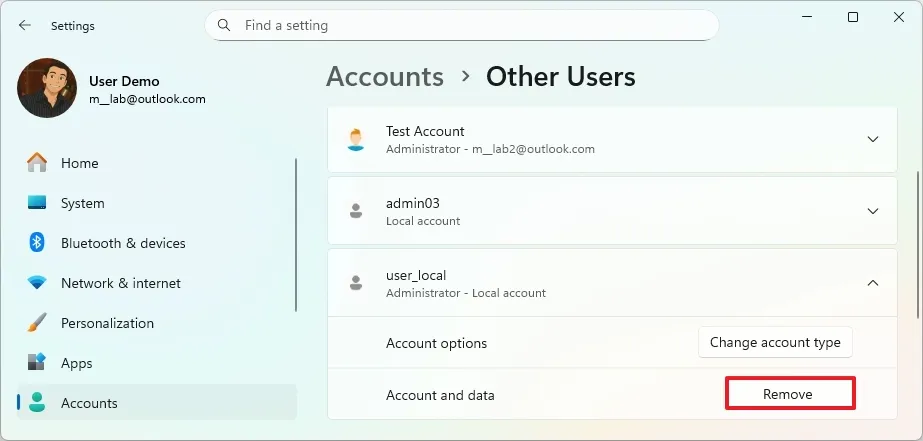923x441 pixels.
Task: Click the System monitor icon
Action: pos(37,203)
